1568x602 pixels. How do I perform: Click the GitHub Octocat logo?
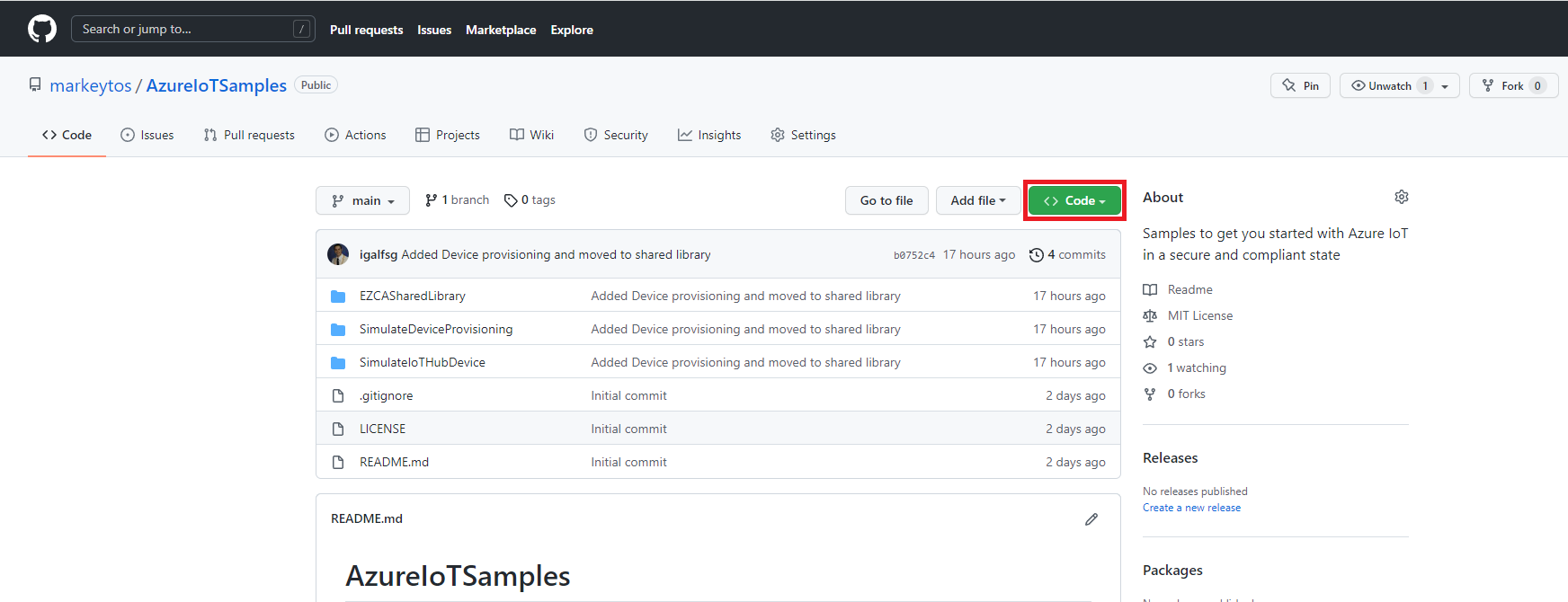click(42, 29)
